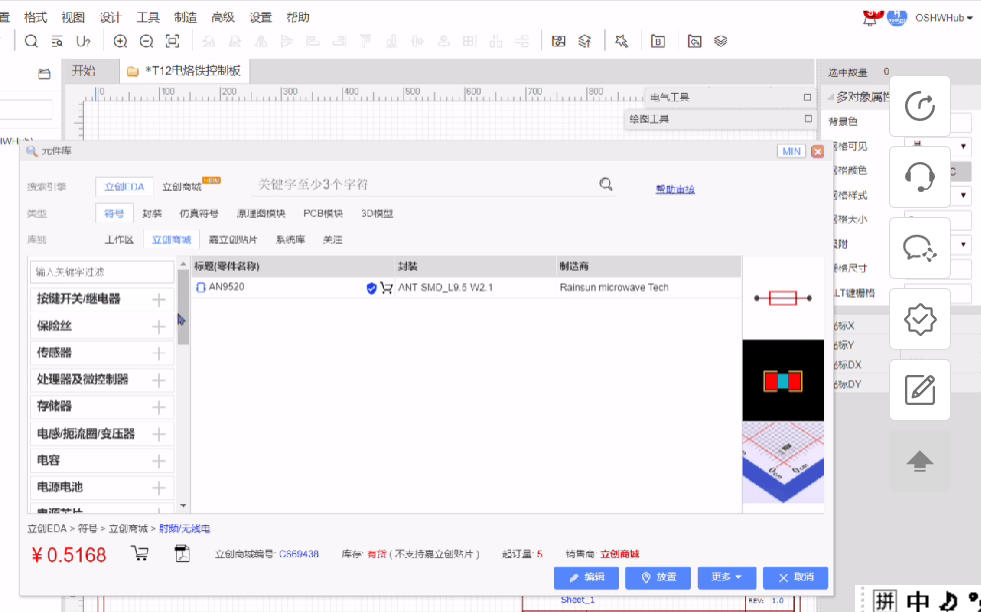The width and height of the screenshot is (981, 612).
Task: Click the project folder icon left of tabs
Action: 44,74
